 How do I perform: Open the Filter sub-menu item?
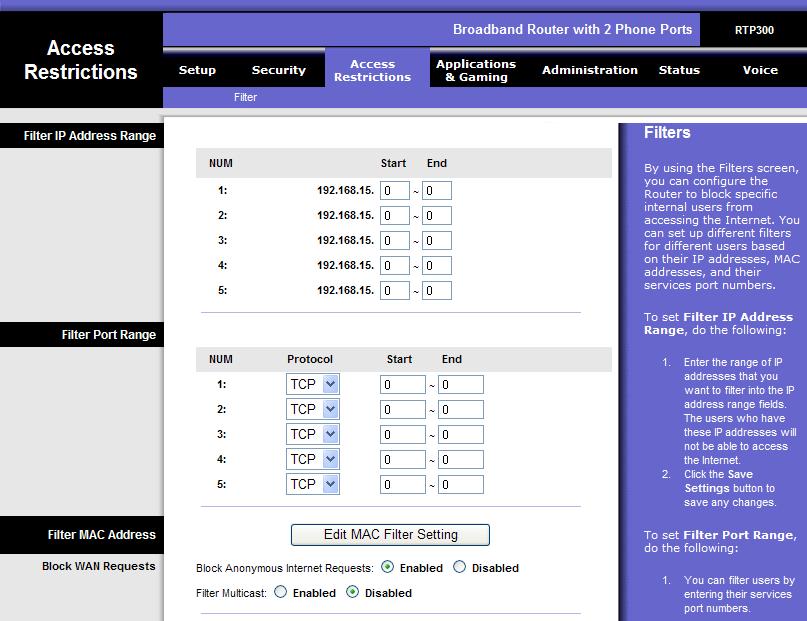pos(246,97)
